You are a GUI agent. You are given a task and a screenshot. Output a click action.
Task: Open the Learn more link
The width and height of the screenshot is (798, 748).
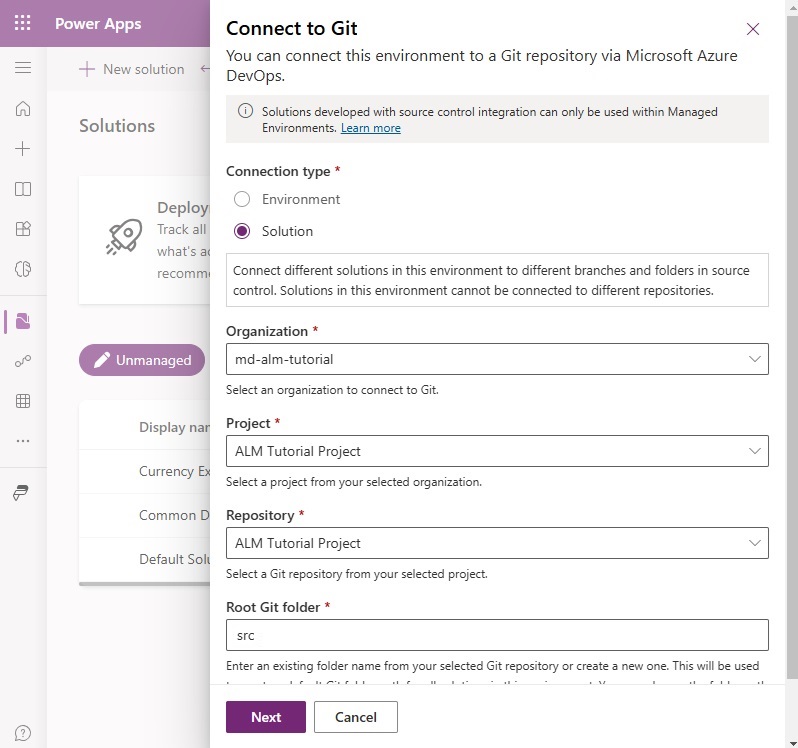click(x=370, y=128)
